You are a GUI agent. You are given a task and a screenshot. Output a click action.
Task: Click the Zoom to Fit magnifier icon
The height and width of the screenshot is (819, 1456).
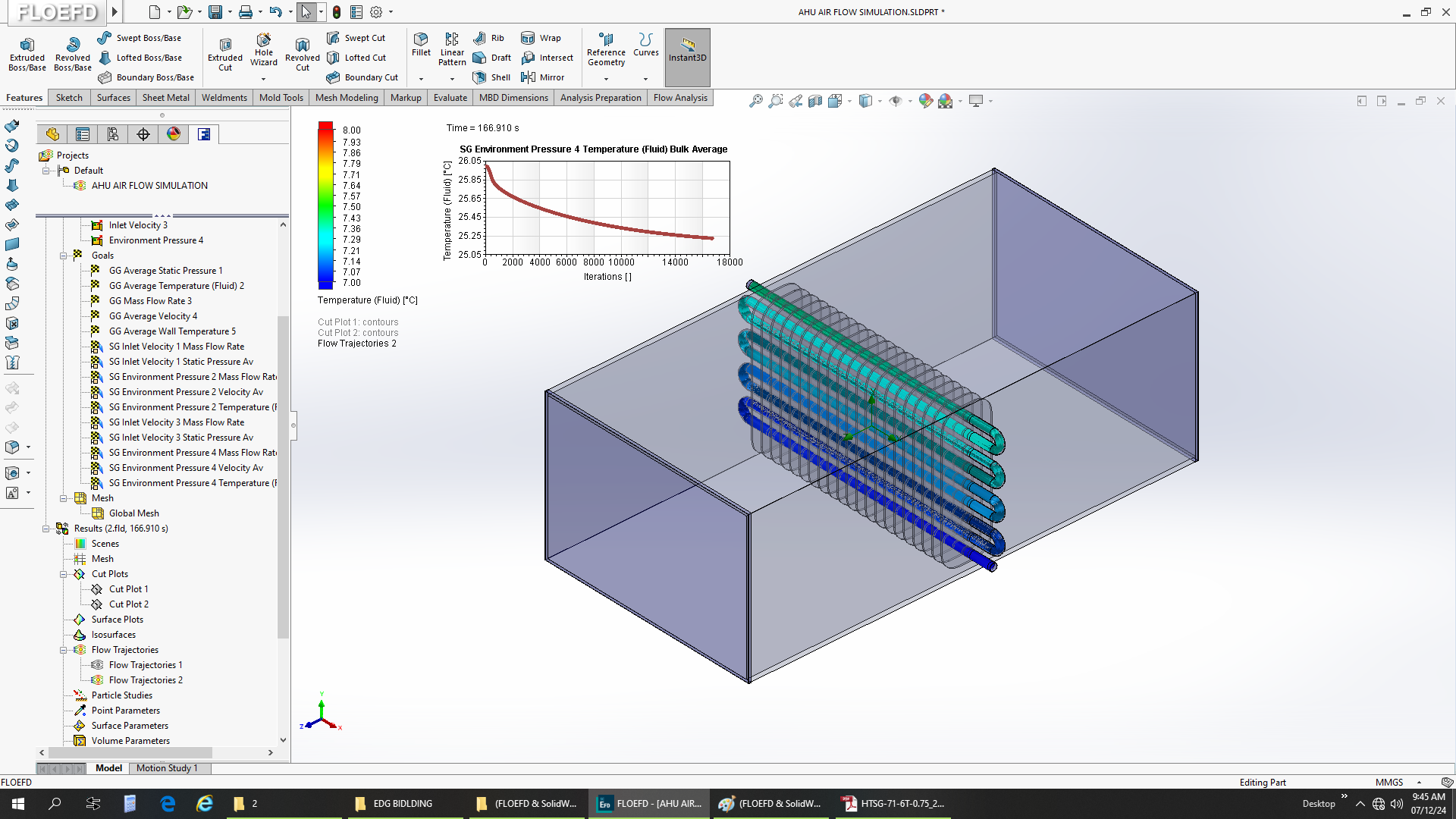756,101
